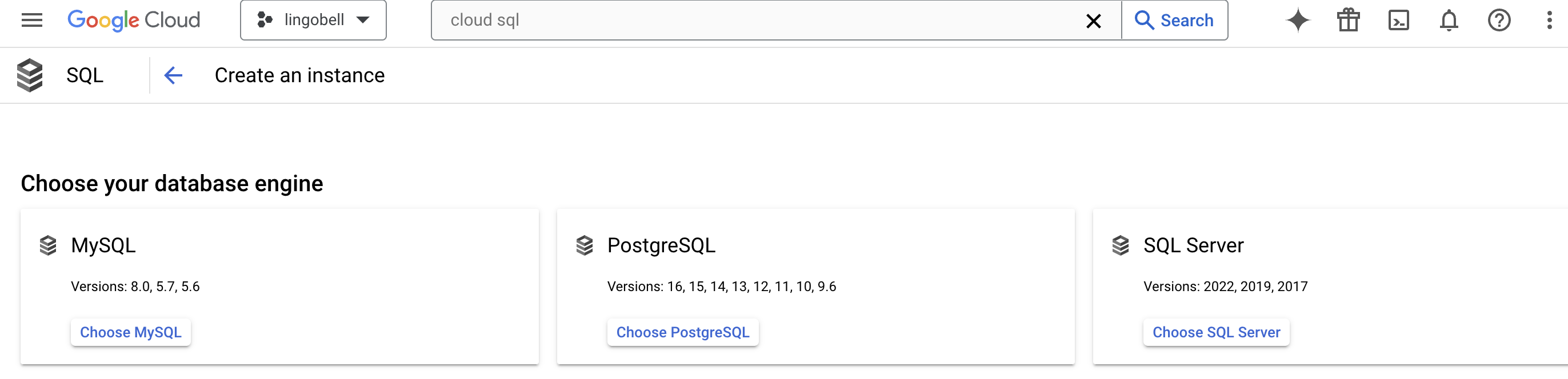This screenshot has width=1568, height=379.
Task: Open the hamburger navigation menu
Action: pyautogui.click(x=31, y=20)
